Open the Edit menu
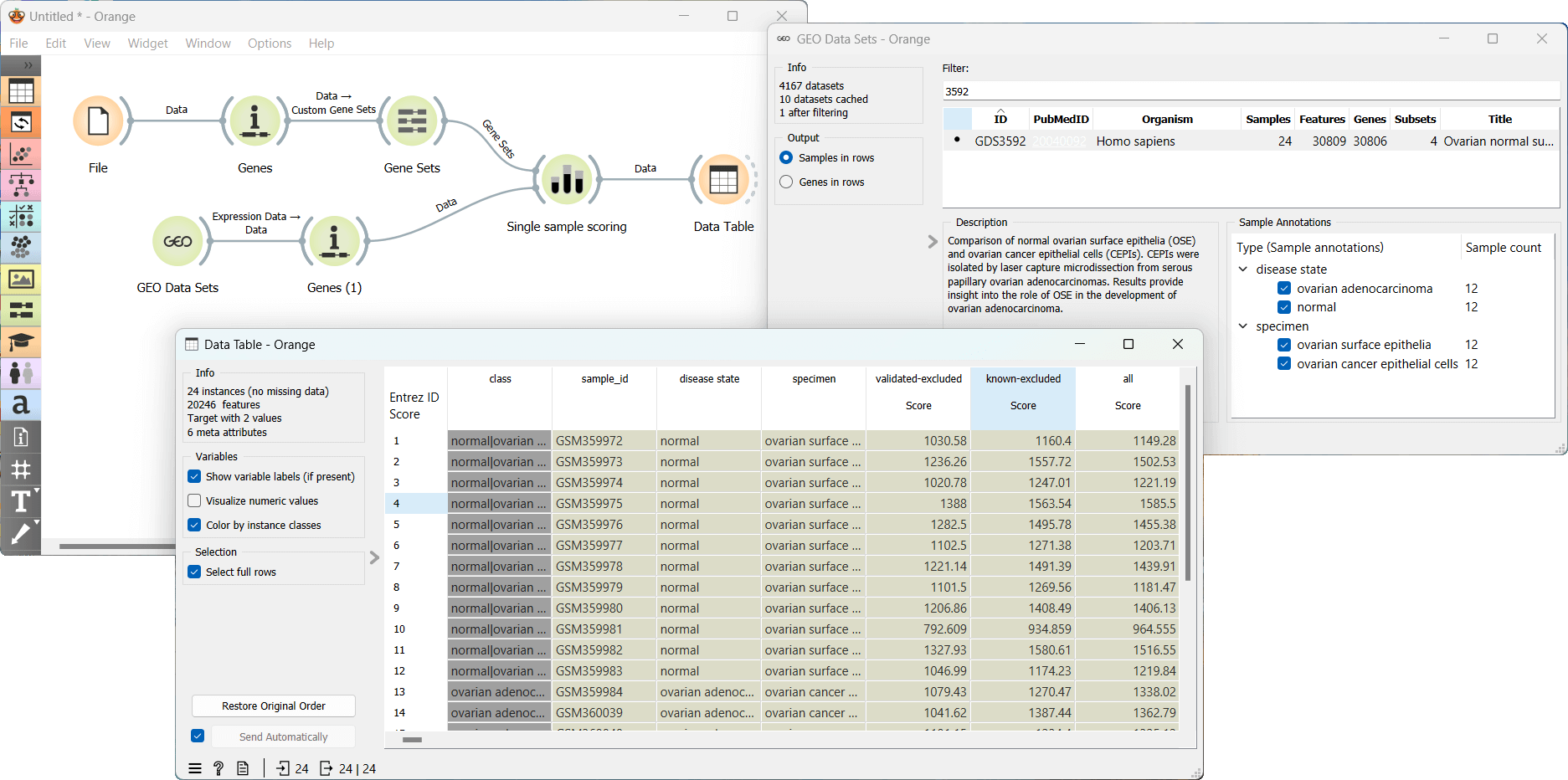Screen dimensions: 1568x780 pos(56,43)
